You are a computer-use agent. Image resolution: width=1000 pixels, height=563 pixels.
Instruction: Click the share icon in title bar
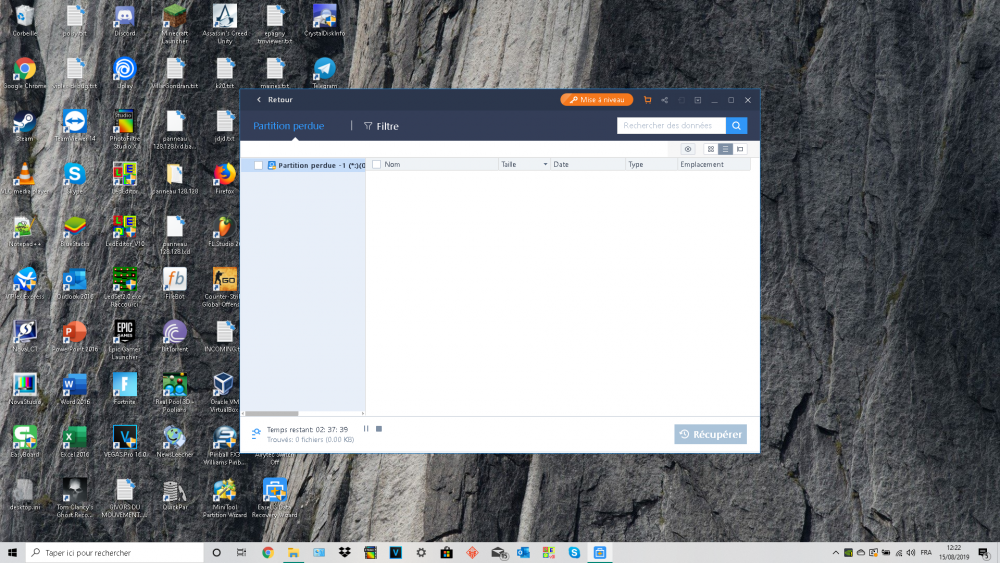664,100
